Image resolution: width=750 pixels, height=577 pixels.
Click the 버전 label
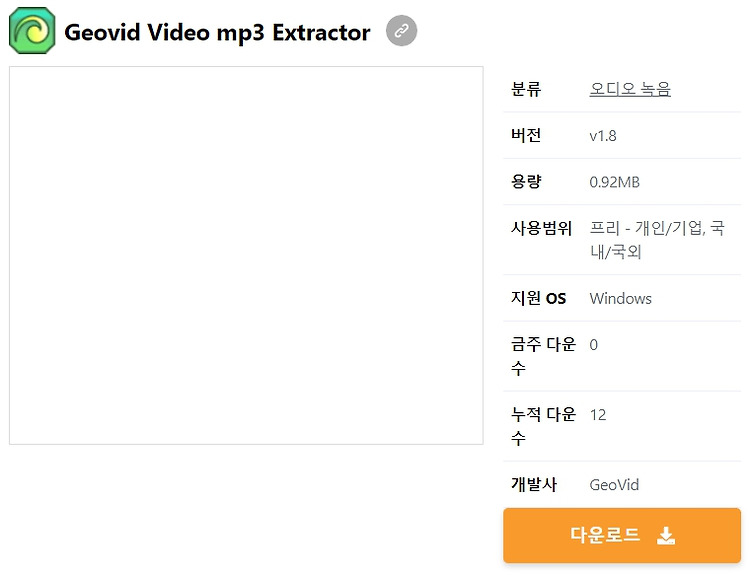526,135
